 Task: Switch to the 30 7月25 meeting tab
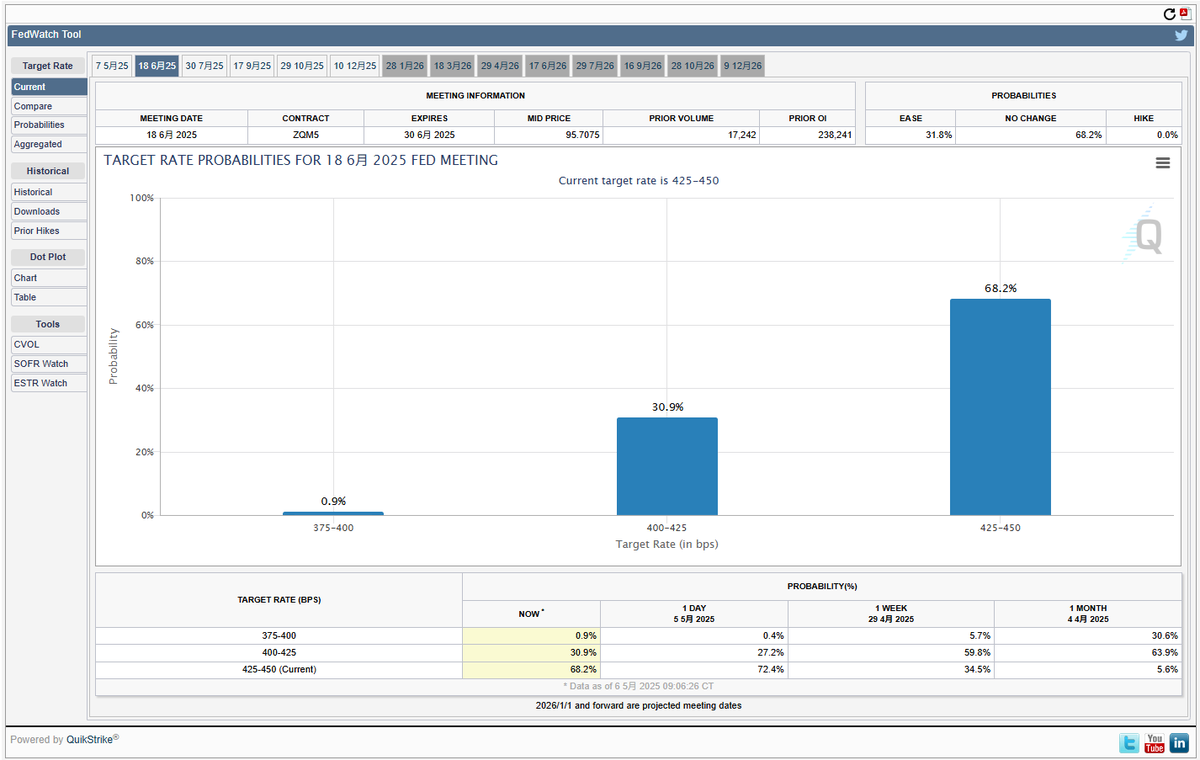[x=204, y=66]
